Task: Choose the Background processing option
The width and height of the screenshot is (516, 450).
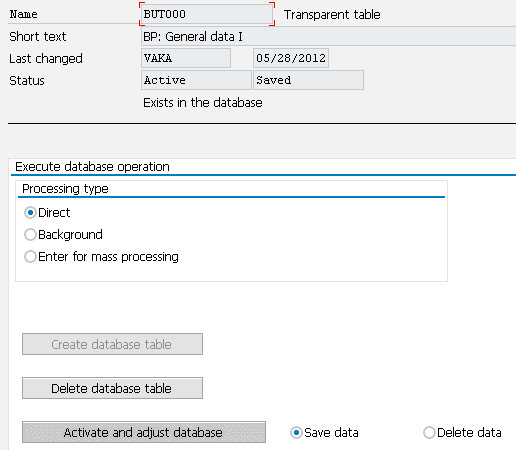Action: [30, 235]
